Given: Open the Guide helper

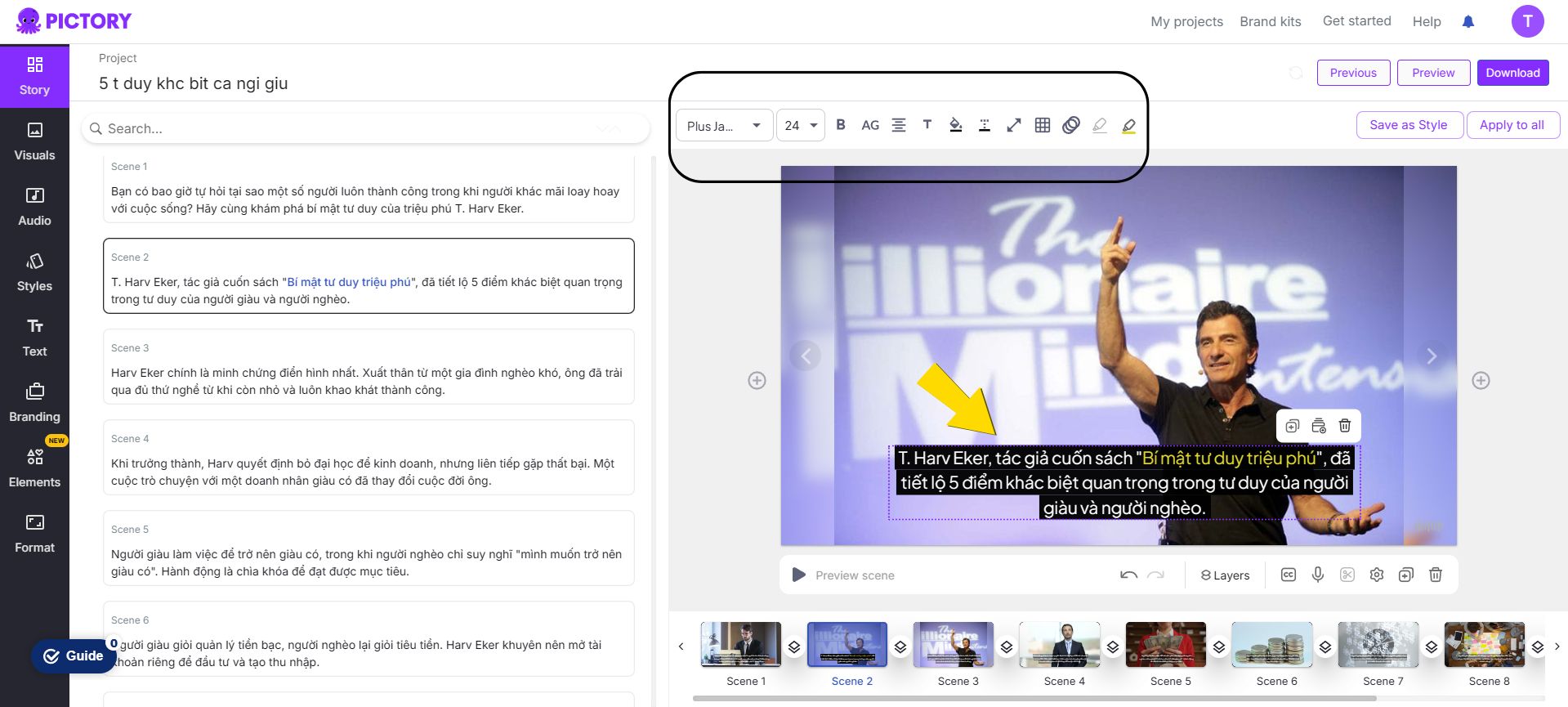Looking at the screenshot, I should [x=74, y=656].
